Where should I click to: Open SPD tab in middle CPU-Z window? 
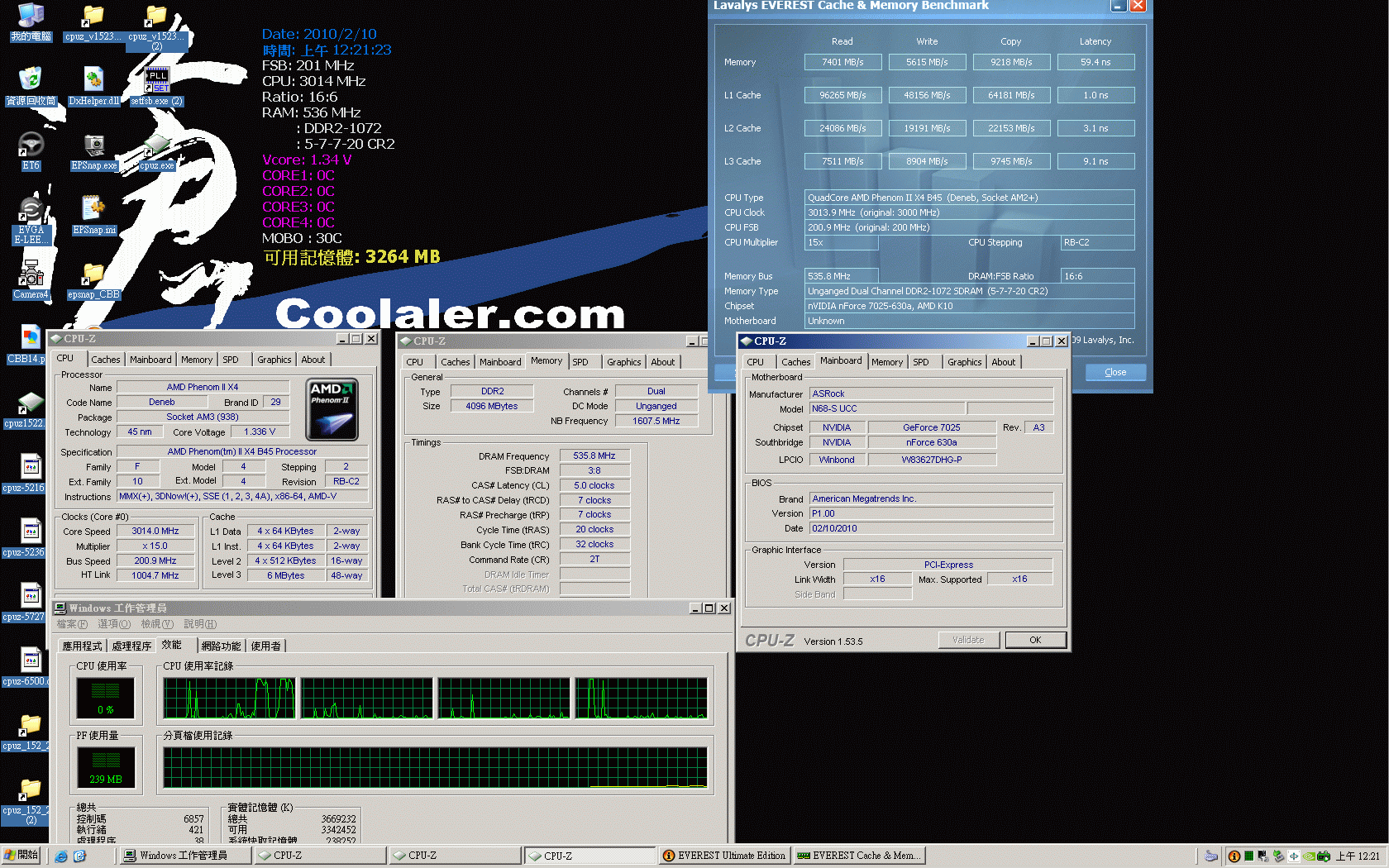tap(581, 362)
